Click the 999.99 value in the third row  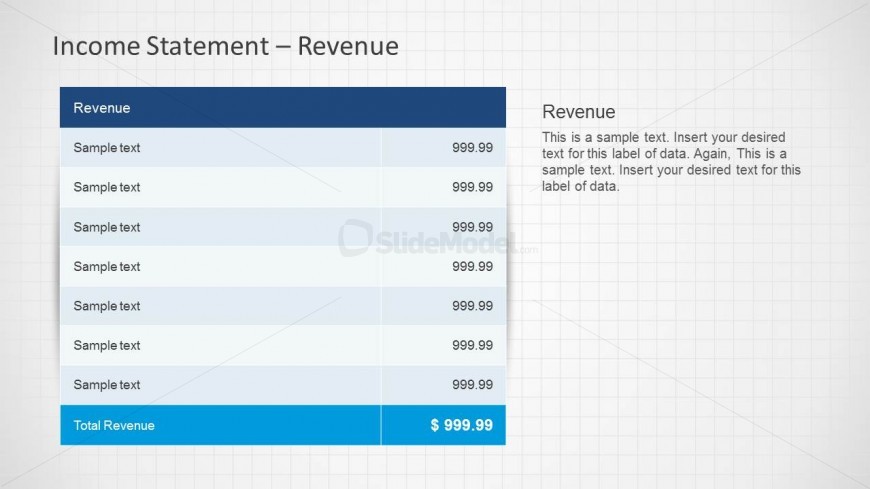click(x=472, y=227)
